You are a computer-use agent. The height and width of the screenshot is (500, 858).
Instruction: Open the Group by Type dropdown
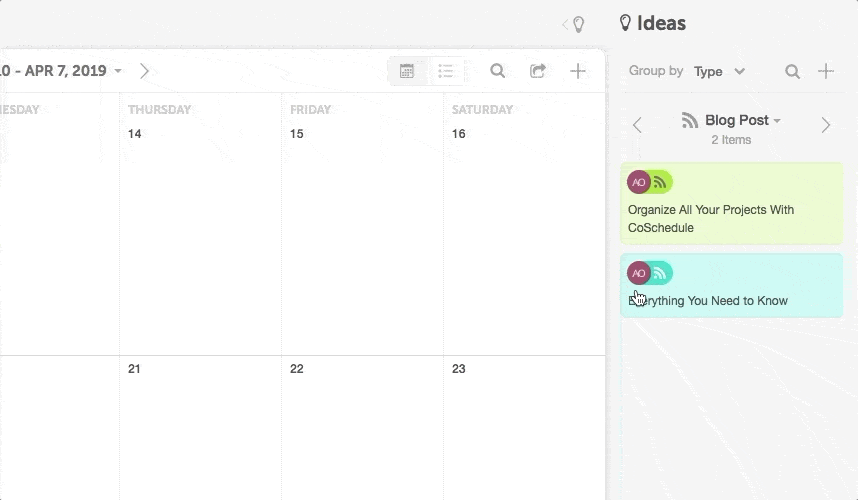(719, 71)
